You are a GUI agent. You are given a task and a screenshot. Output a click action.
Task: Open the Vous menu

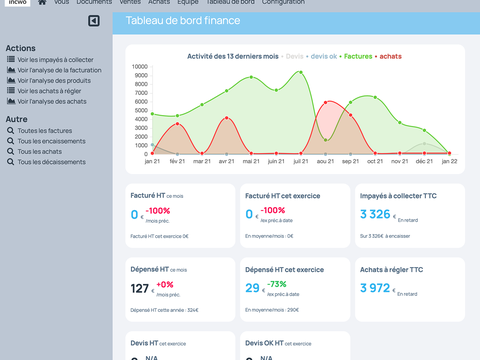pos(61,2)
